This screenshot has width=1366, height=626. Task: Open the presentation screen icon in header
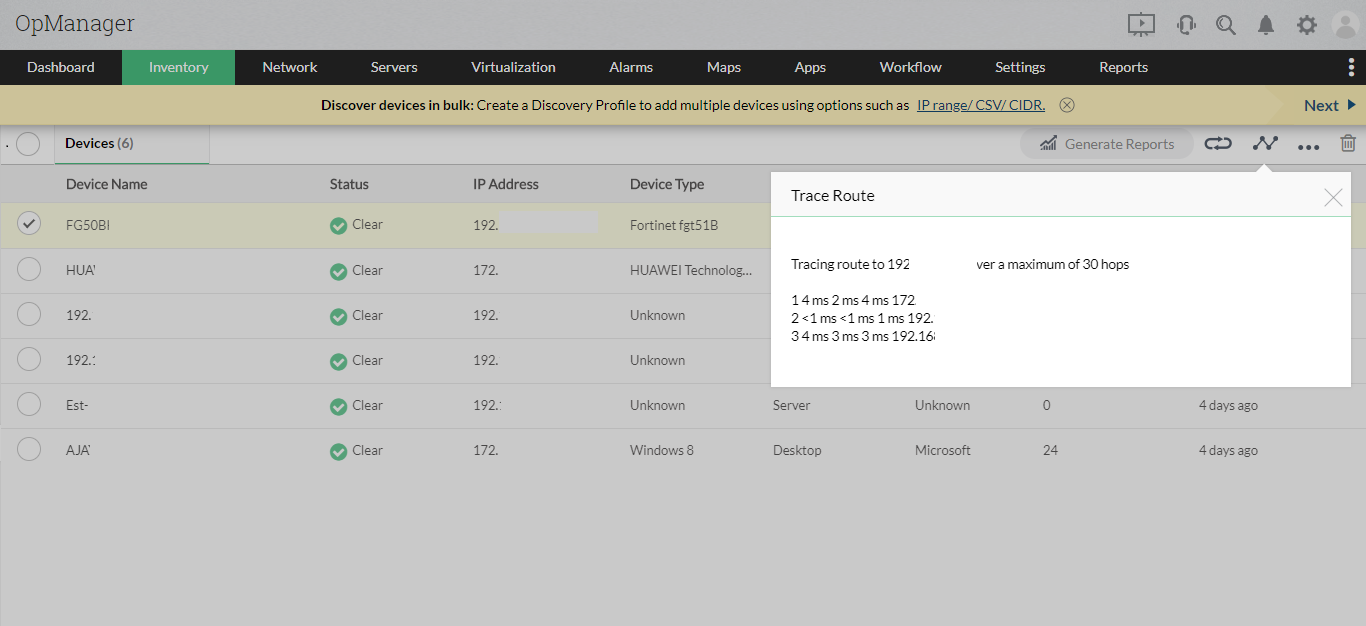tap(1141, 25)
